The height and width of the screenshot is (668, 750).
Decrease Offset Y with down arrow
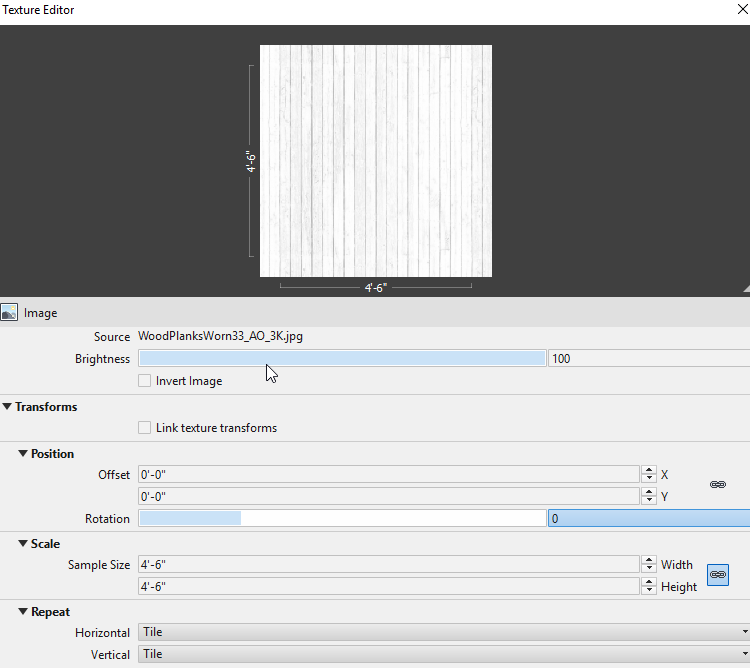[649, 501]
